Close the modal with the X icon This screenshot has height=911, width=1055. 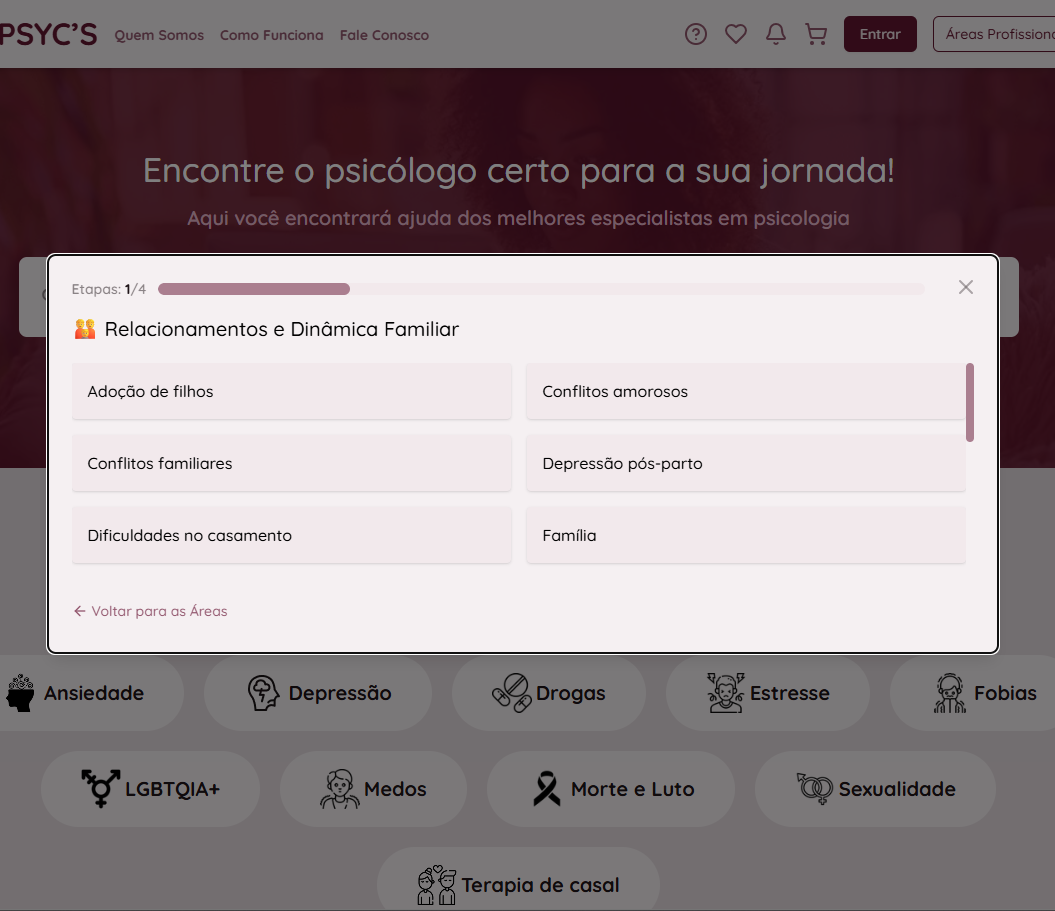pos(965,287)
